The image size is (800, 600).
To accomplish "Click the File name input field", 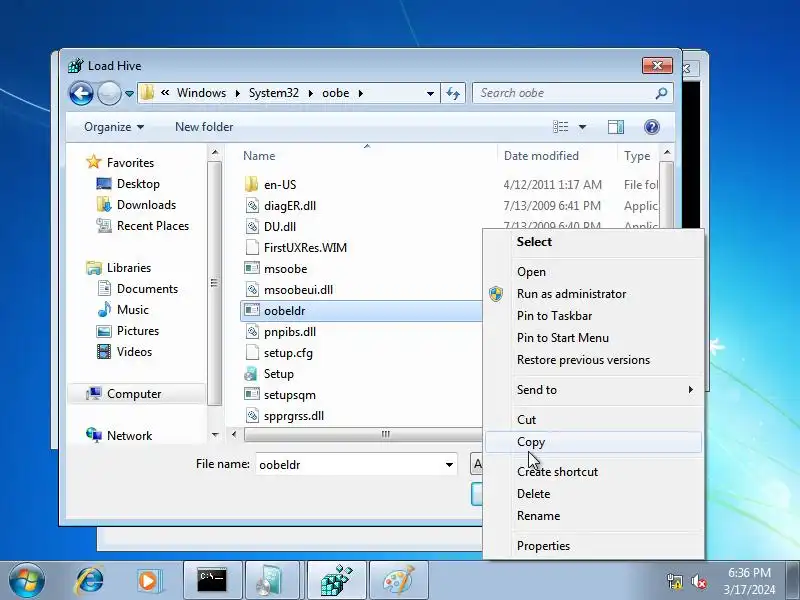I will point(348,464).
